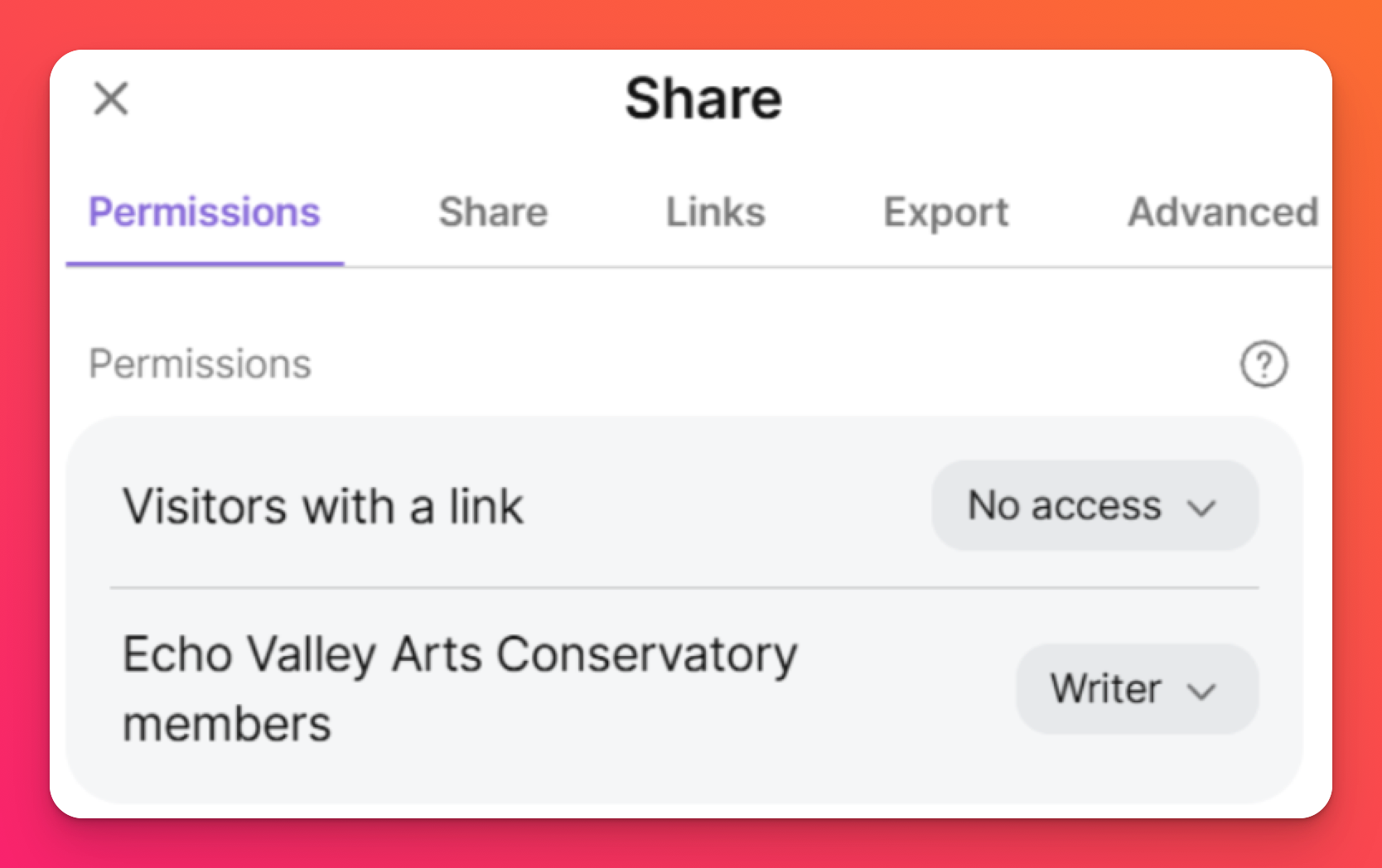Click the No access text
1382x868 pixels.
pos(1065,505)
